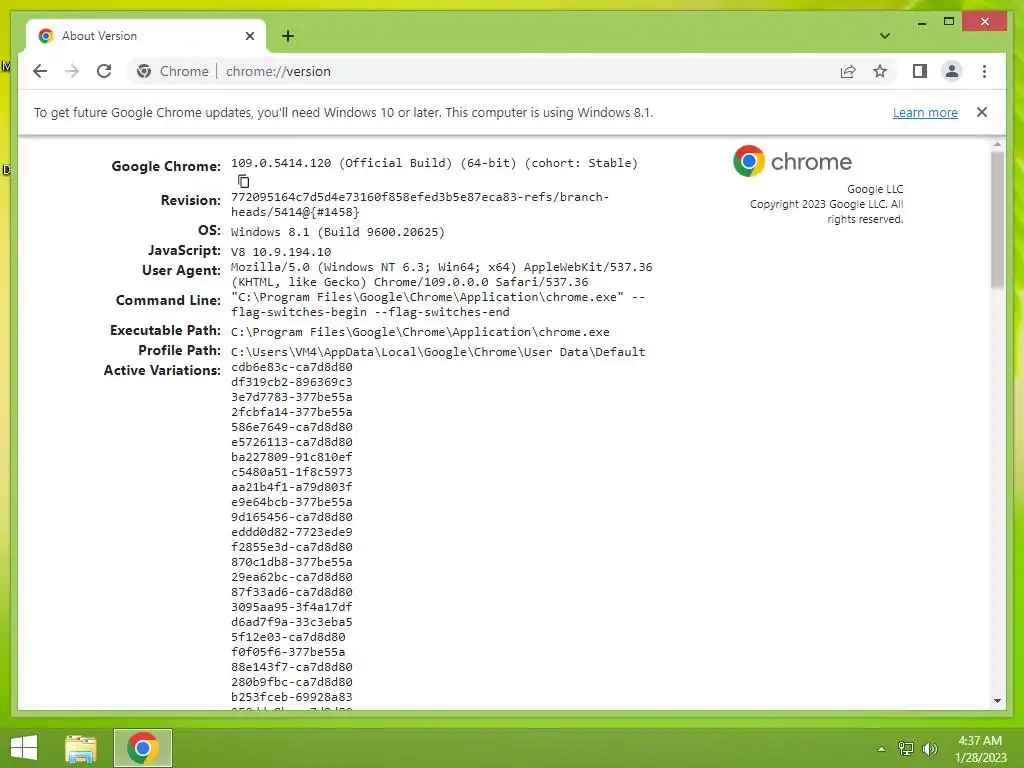Click the Copyright 2023 Google LLC text
1024x768 pixels.
point(826,212)
